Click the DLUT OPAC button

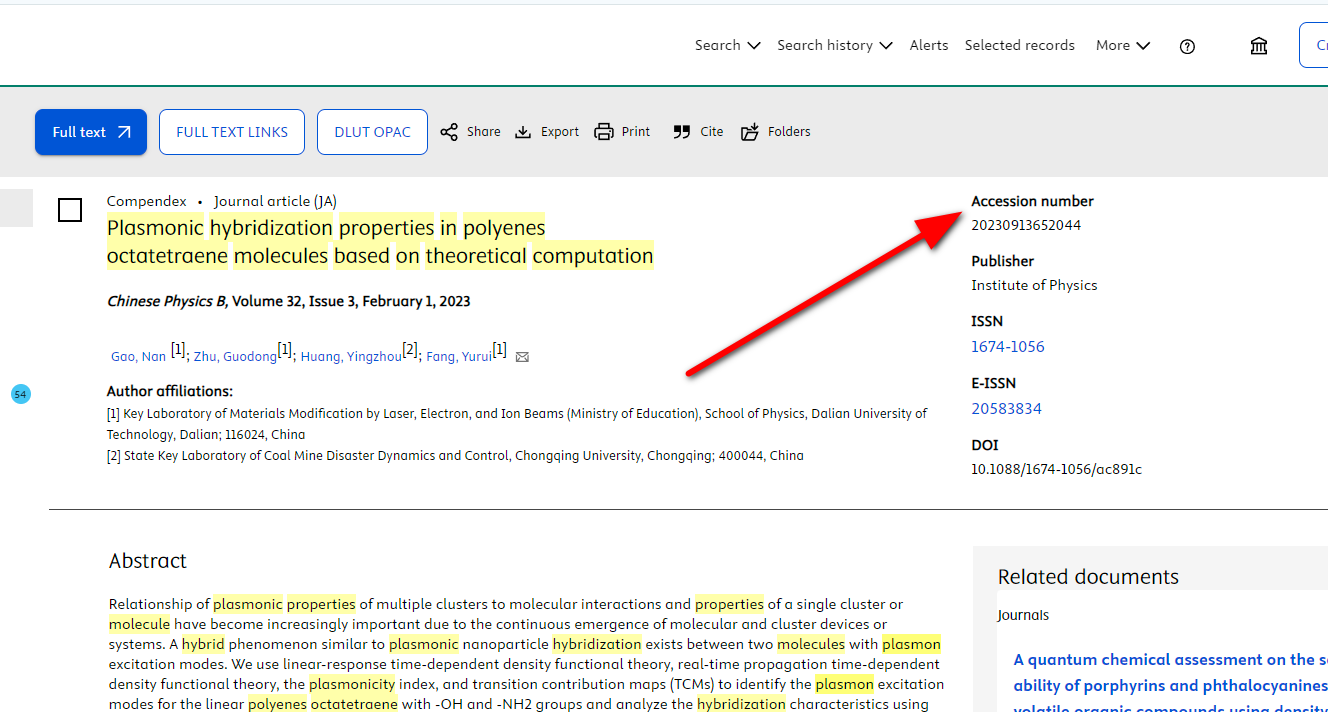(372, 132)
